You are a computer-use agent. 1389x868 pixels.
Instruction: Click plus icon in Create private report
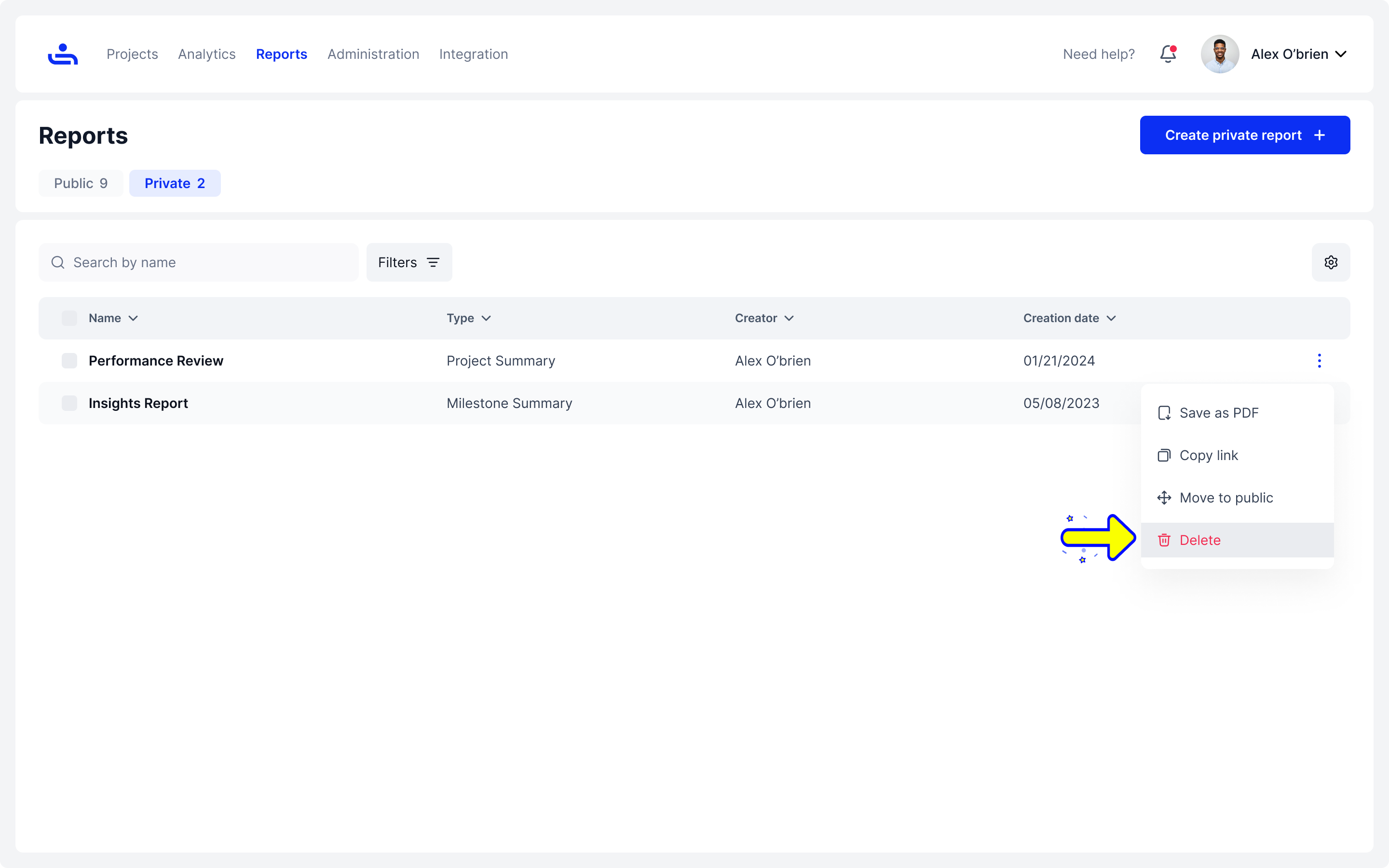click(1320, 135)
